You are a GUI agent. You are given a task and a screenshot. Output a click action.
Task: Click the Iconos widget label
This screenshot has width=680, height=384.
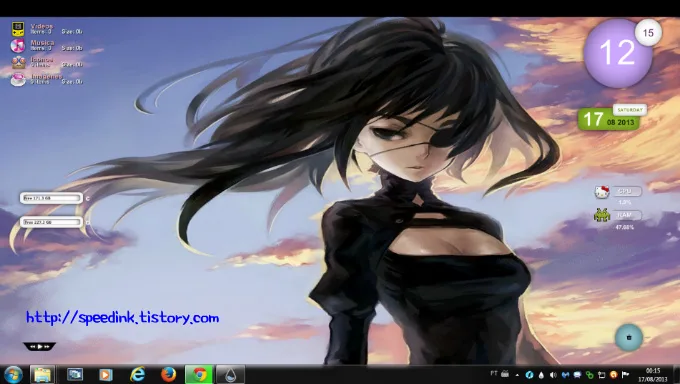click(42, 59)
